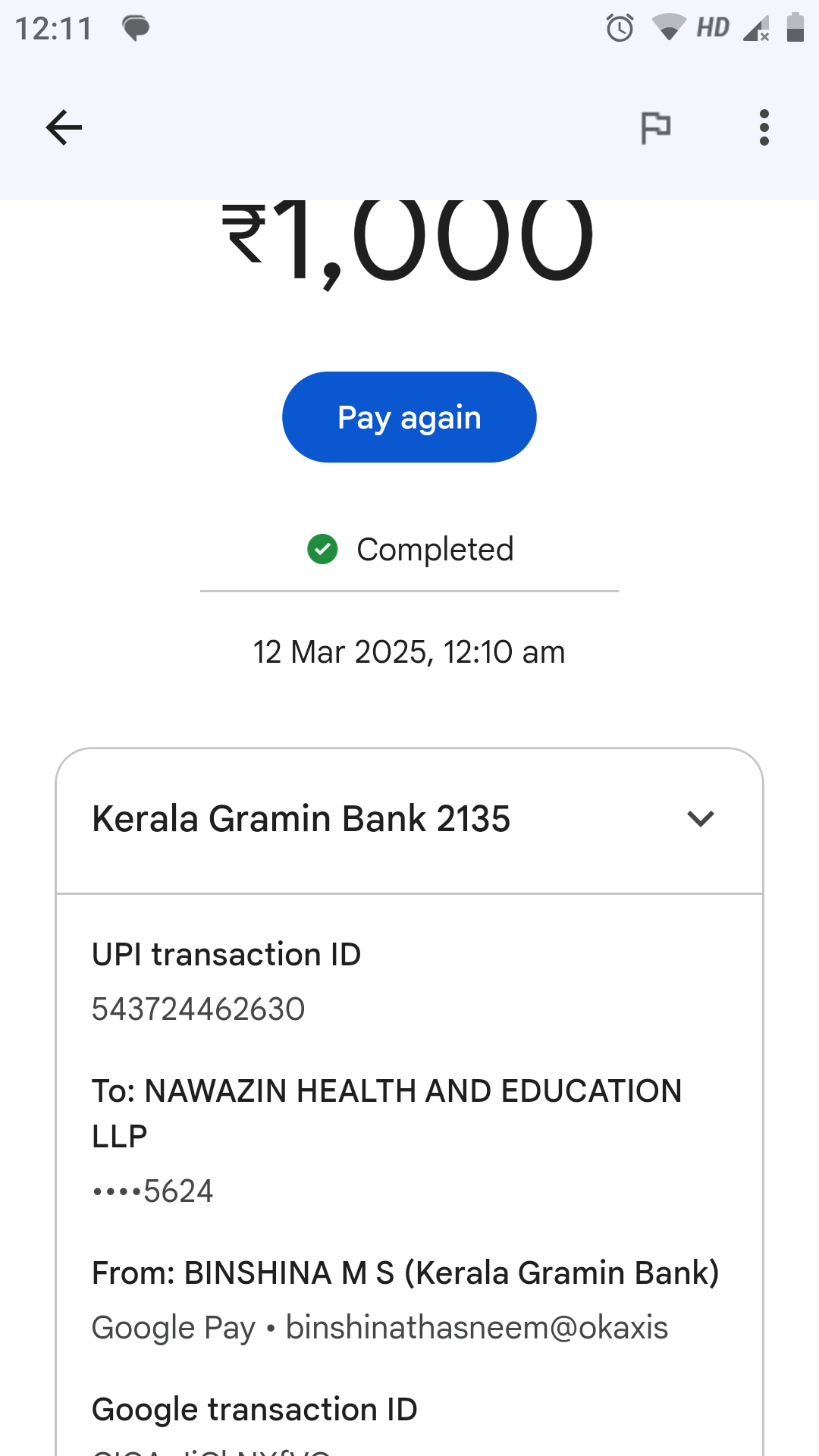Tap the Kerala Gramin Bank 2135 header

pyautogui.click(x=301, y=819)
